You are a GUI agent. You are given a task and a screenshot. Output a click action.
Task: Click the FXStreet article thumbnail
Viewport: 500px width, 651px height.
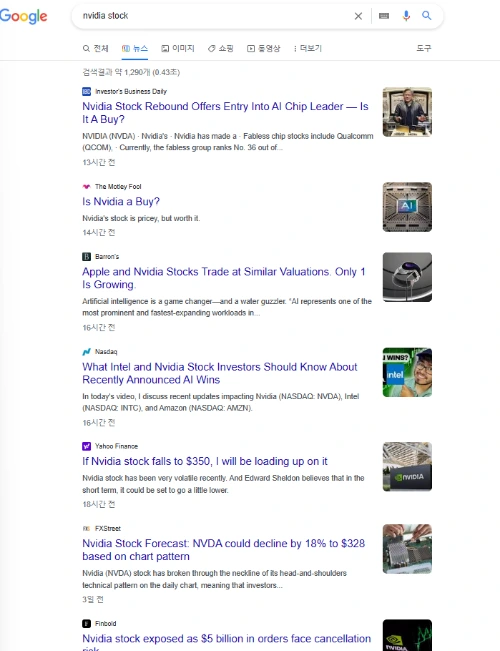pyautogui.click(x=407, y=549)
